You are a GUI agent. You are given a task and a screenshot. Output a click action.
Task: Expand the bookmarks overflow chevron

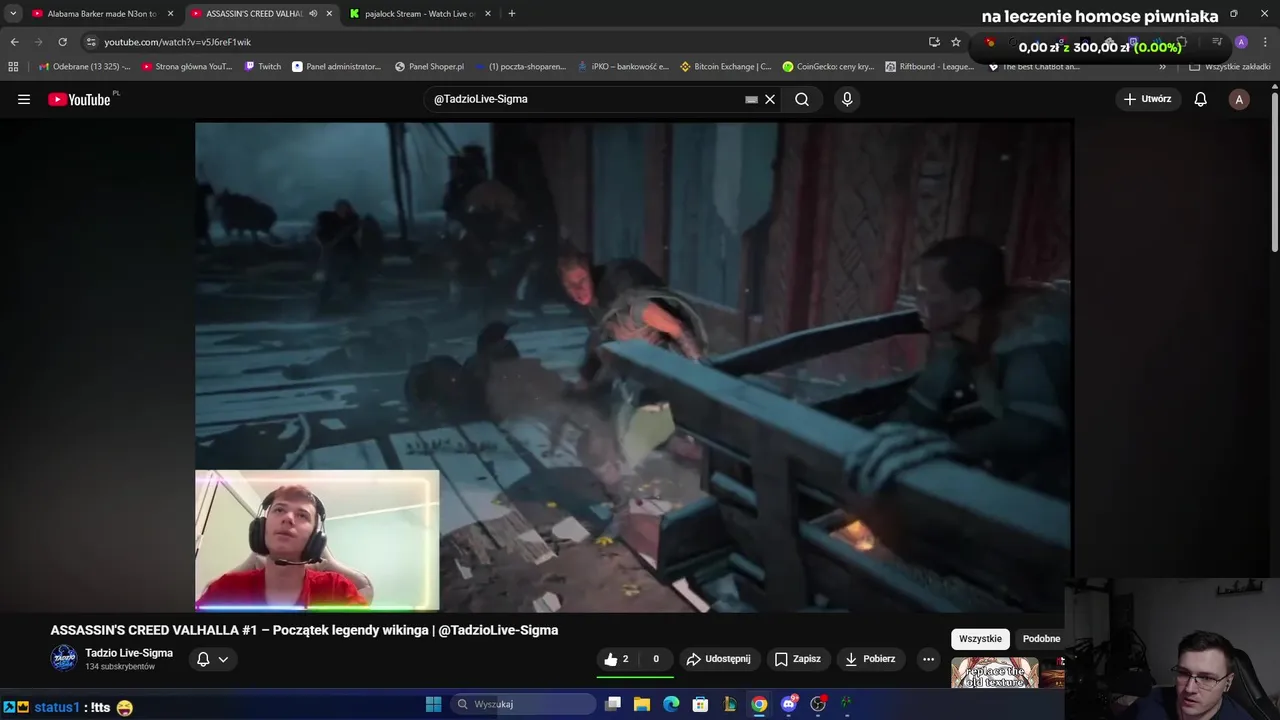pyautogui.click(x=1162, y=67)
